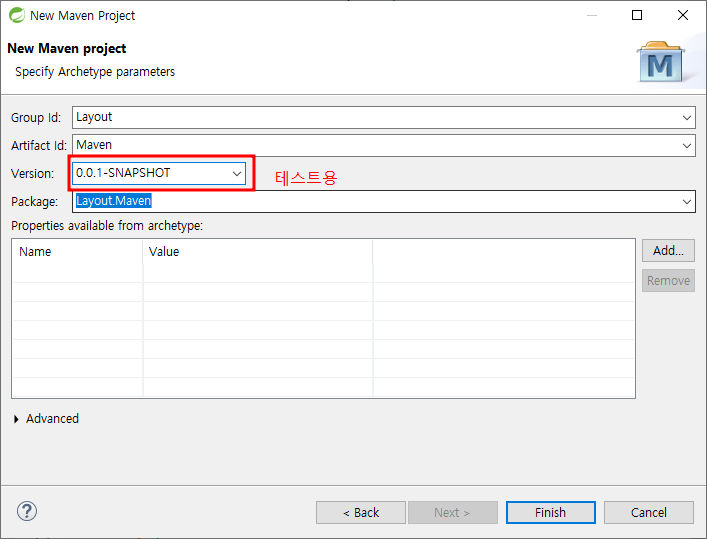This screenshot has width=707, height=539.
Task: Click the 'New Maven project' heading
Action: [67, 48]
